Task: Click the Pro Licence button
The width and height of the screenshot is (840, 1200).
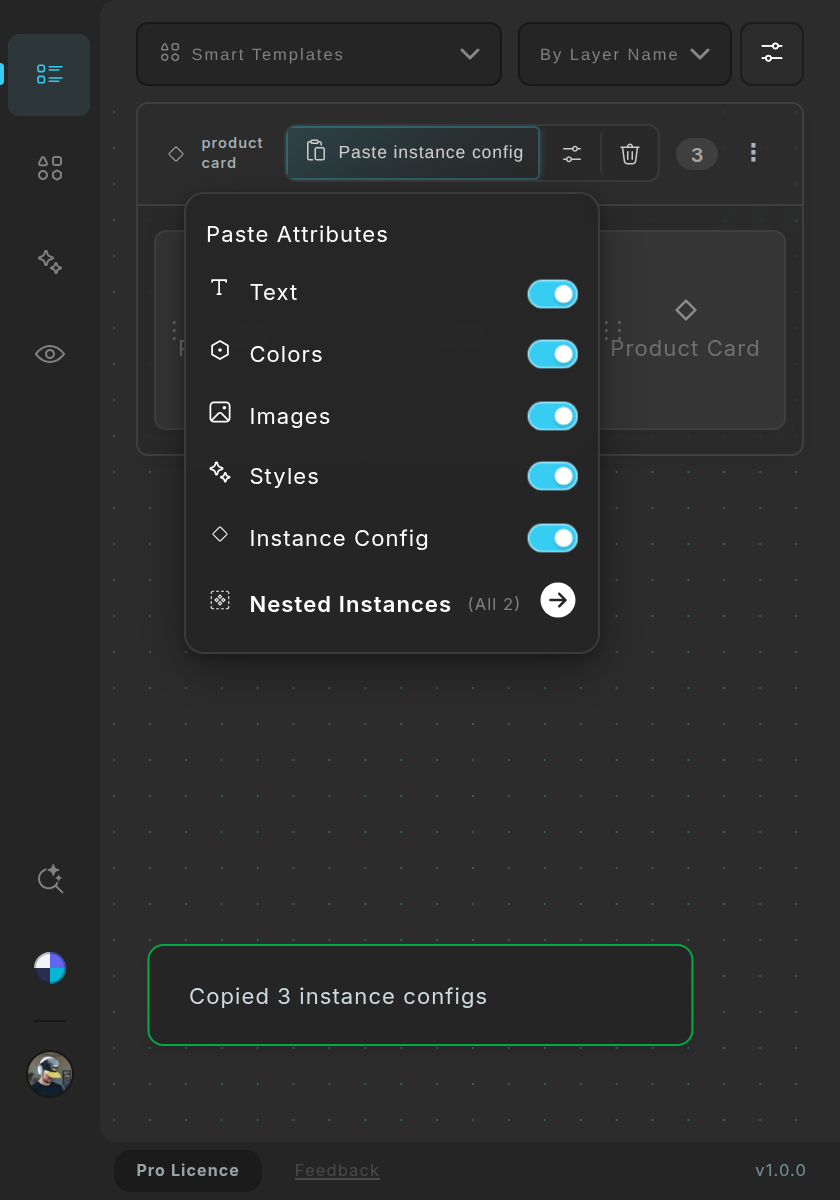Action: (x=188, y=1170)
